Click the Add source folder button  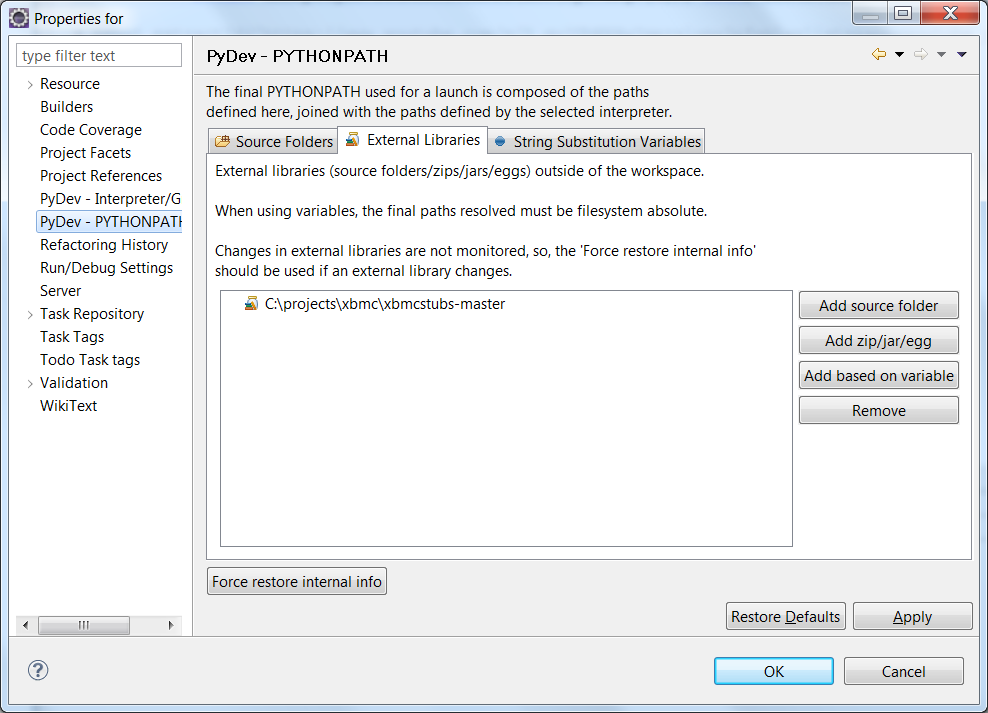click(877, 305)
